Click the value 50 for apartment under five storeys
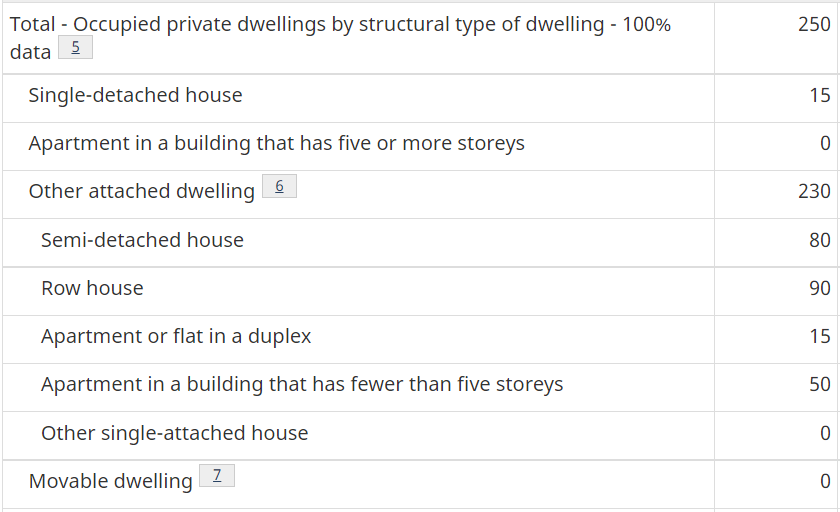Viewport: 840px width, 512px height. click(x=820, y=384)
